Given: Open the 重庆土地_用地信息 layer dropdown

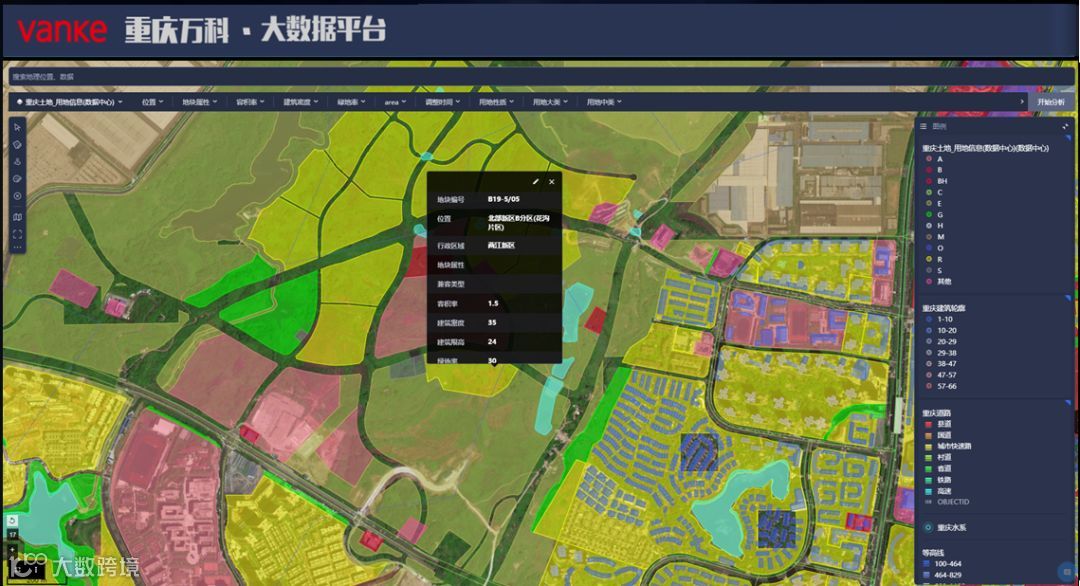Looking at the screenshot, I should pos(70,102).
